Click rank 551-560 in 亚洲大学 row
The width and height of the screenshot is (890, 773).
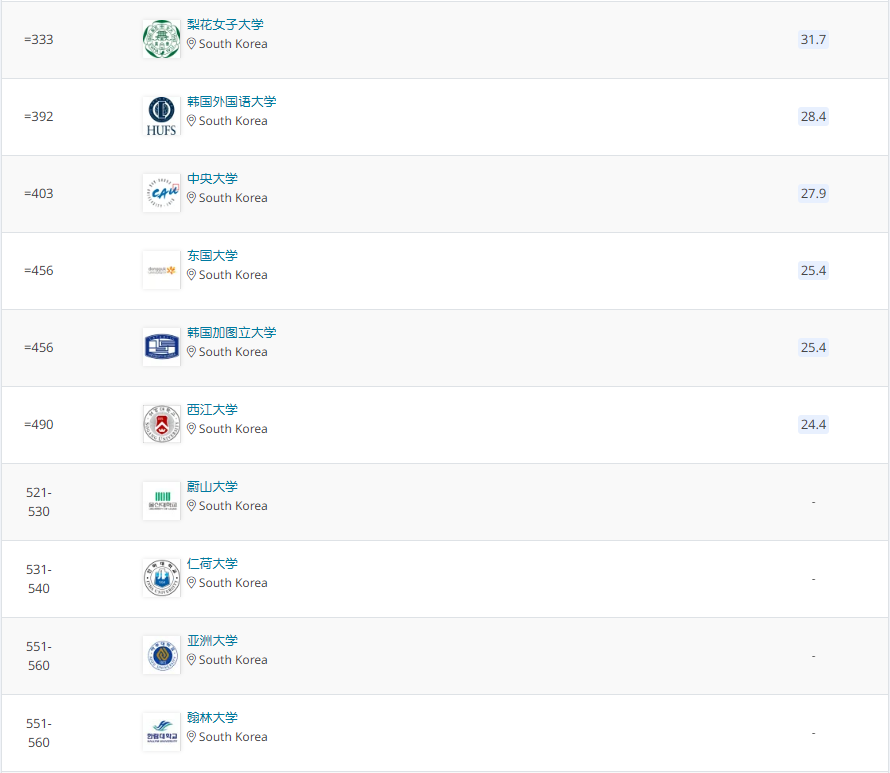click(39, 656)
